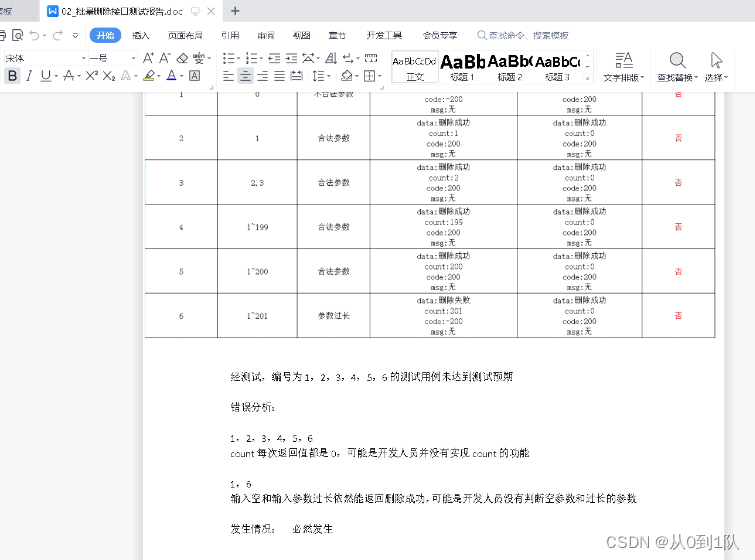Open the 页面布局 ribbon tab
Viewport: 755px width, 560px height.
[x=185, y=35]
